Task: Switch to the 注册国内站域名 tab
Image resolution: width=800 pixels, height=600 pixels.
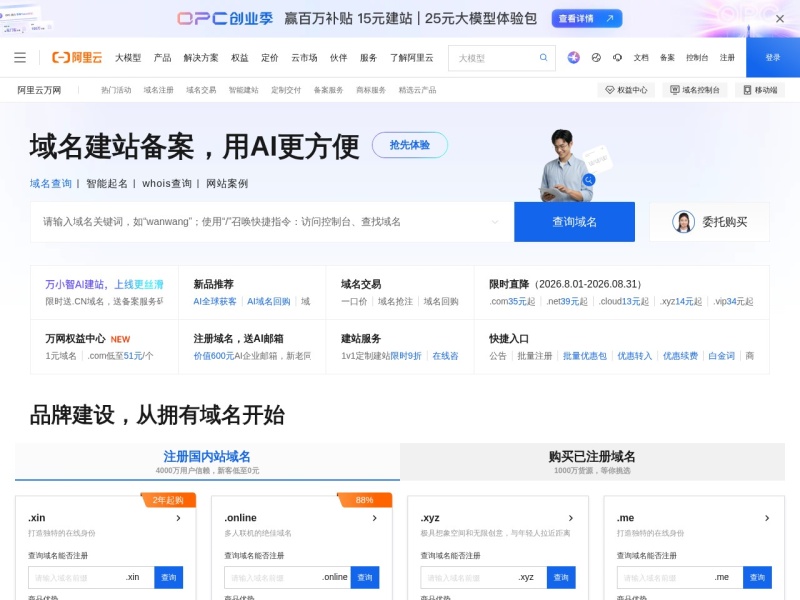Action: [207, 462]
